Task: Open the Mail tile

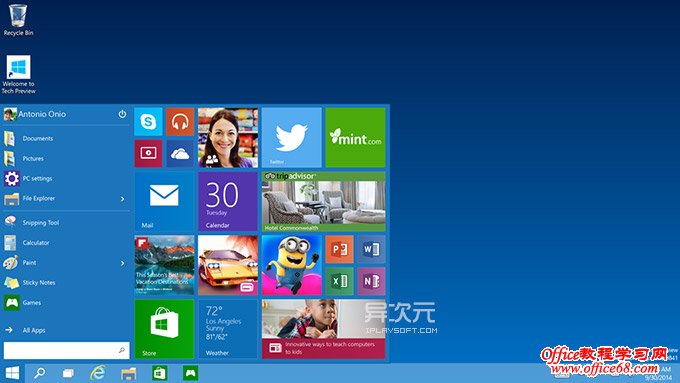Action: 164,201
